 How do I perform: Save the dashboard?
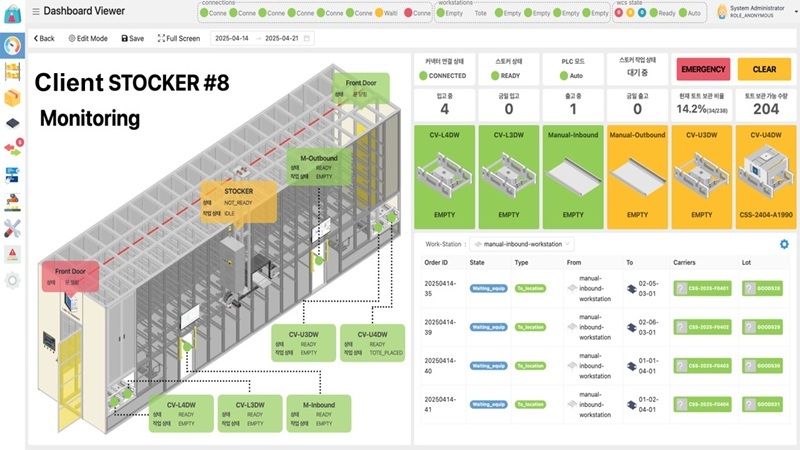click(x=133, y=38)
